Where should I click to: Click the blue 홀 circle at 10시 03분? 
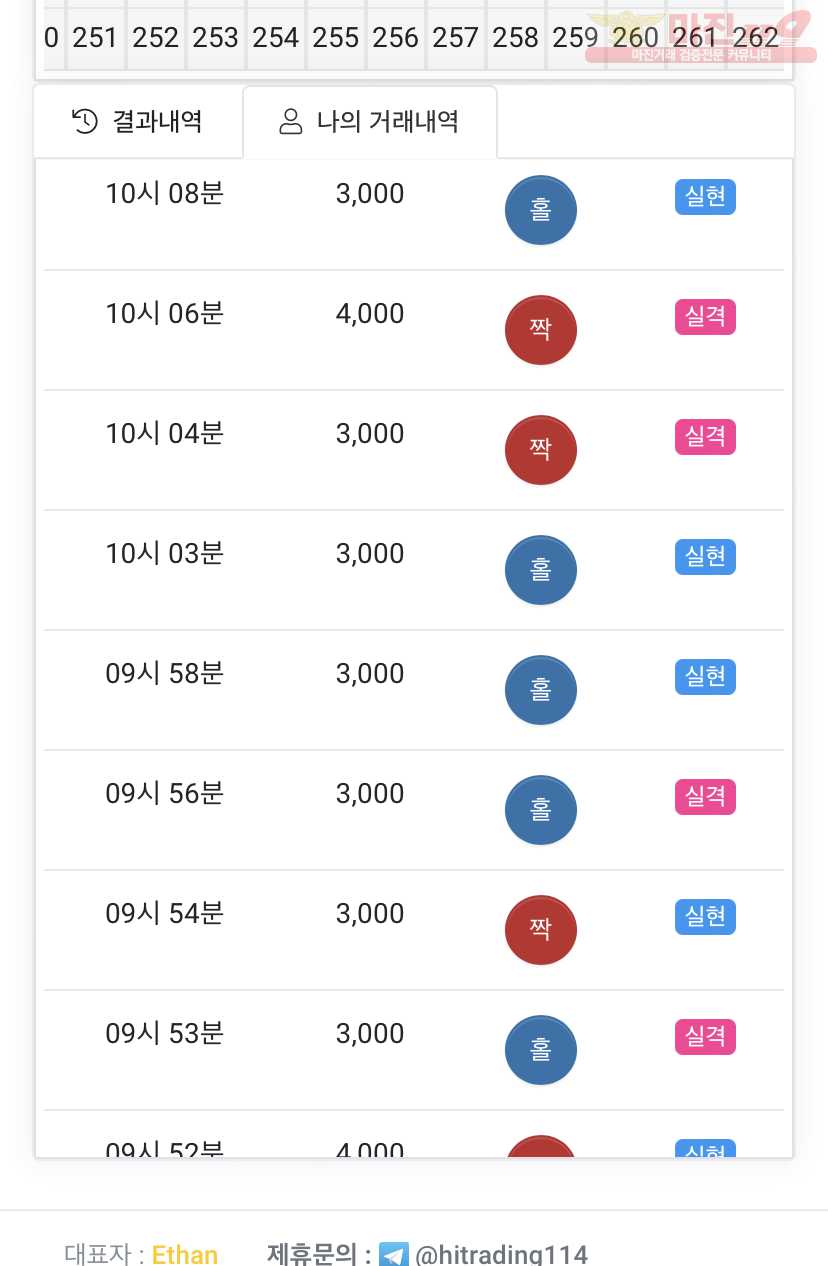(541, 570)
